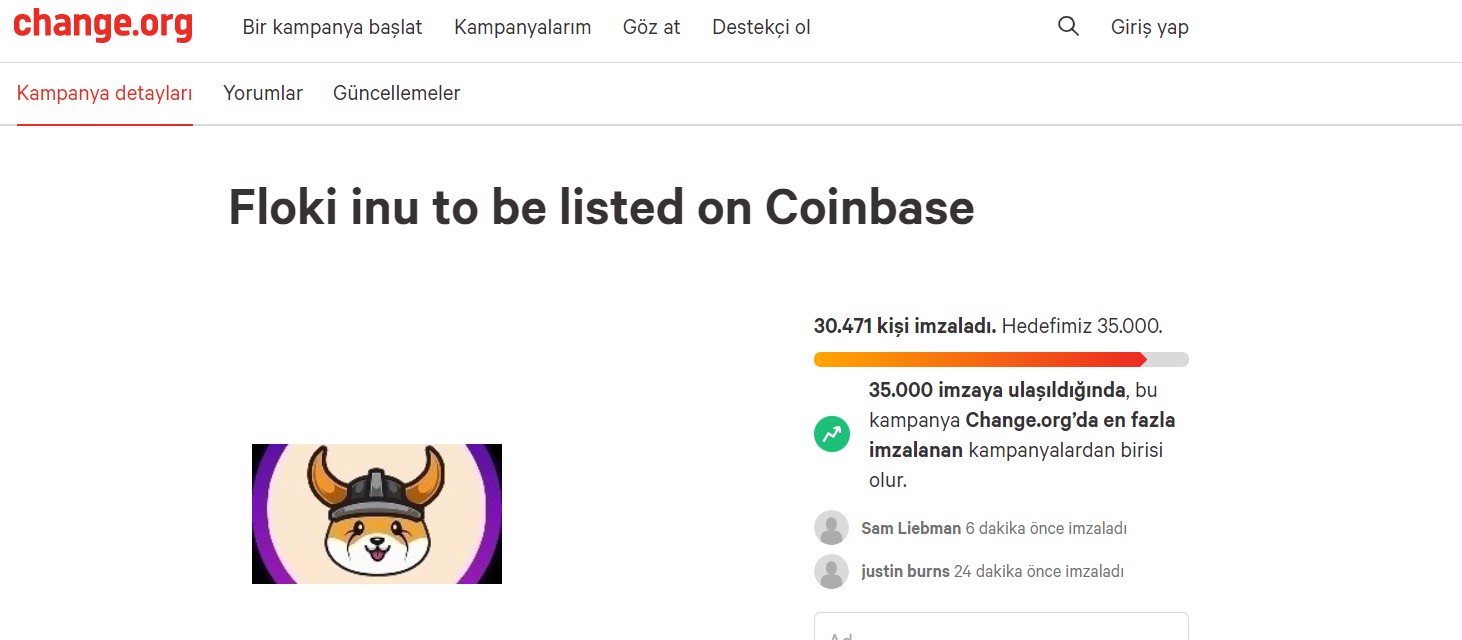Go to Kampanyalarım

(x=522, y=27)
